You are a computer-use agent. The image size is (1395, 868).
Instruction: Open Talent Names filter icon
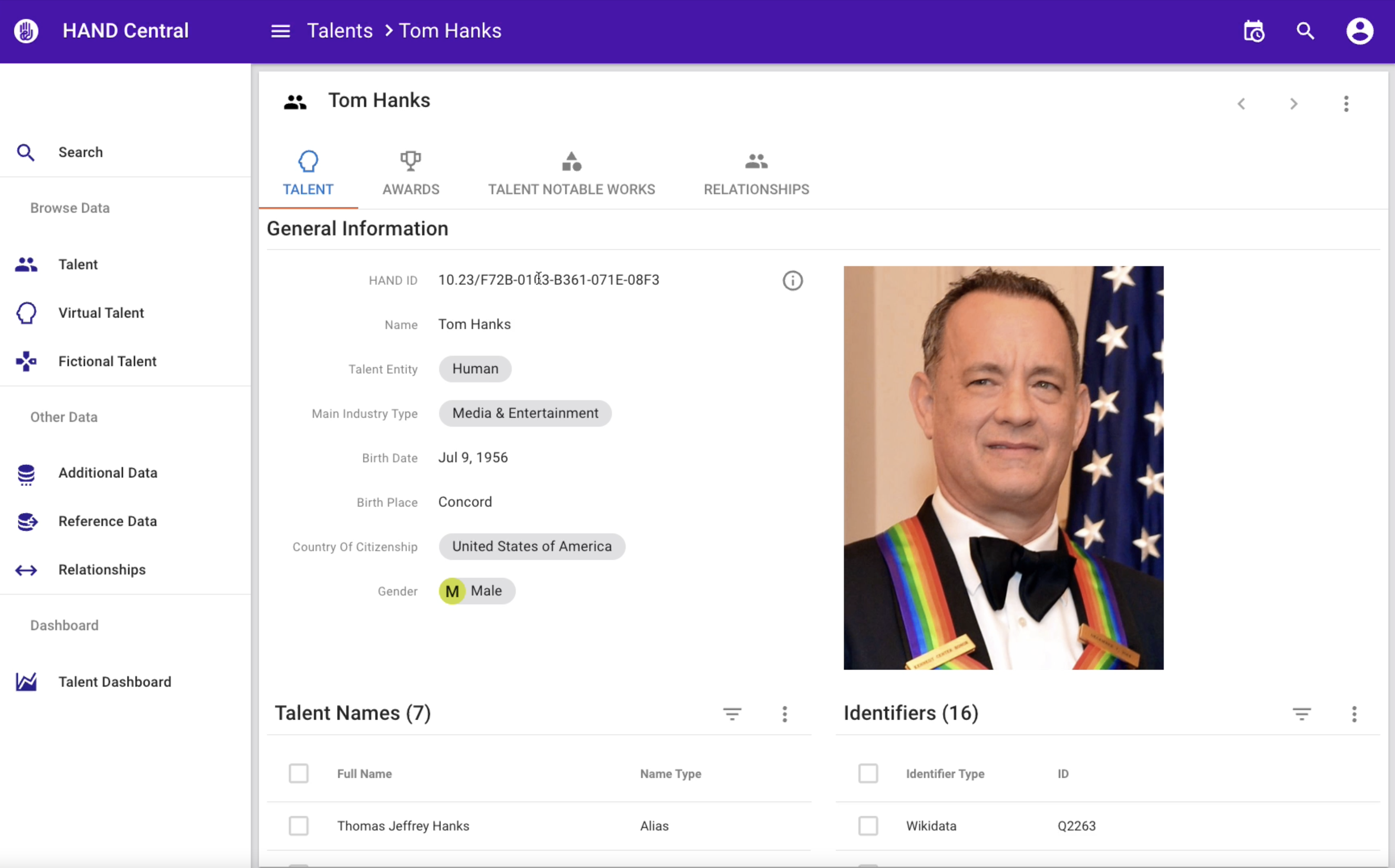tap(732, 714)
